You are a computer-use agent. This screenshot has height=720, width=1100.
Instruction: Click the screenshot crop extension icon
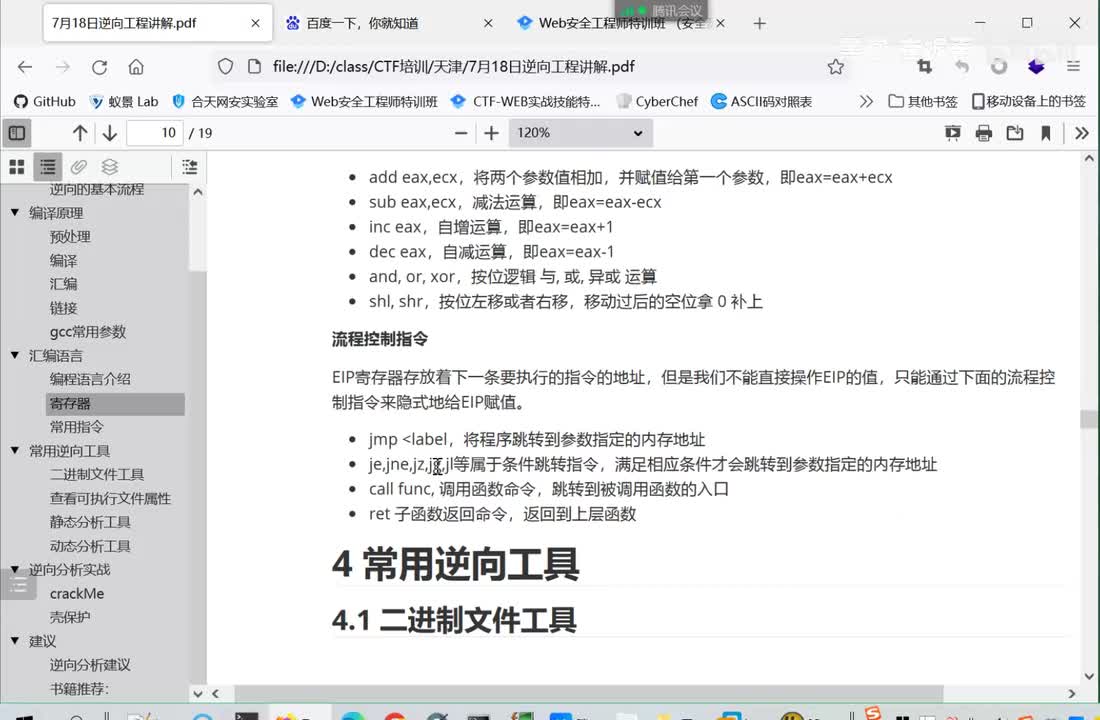pos(925,67)
